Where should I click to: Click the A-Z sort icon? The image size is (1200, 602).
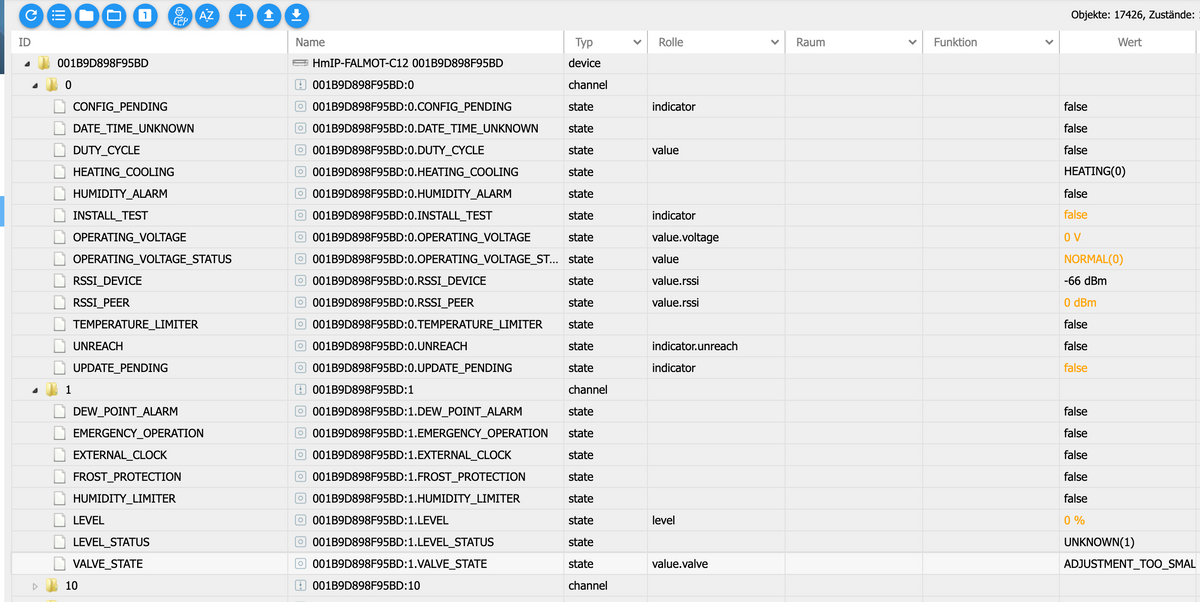pos(207,15)
